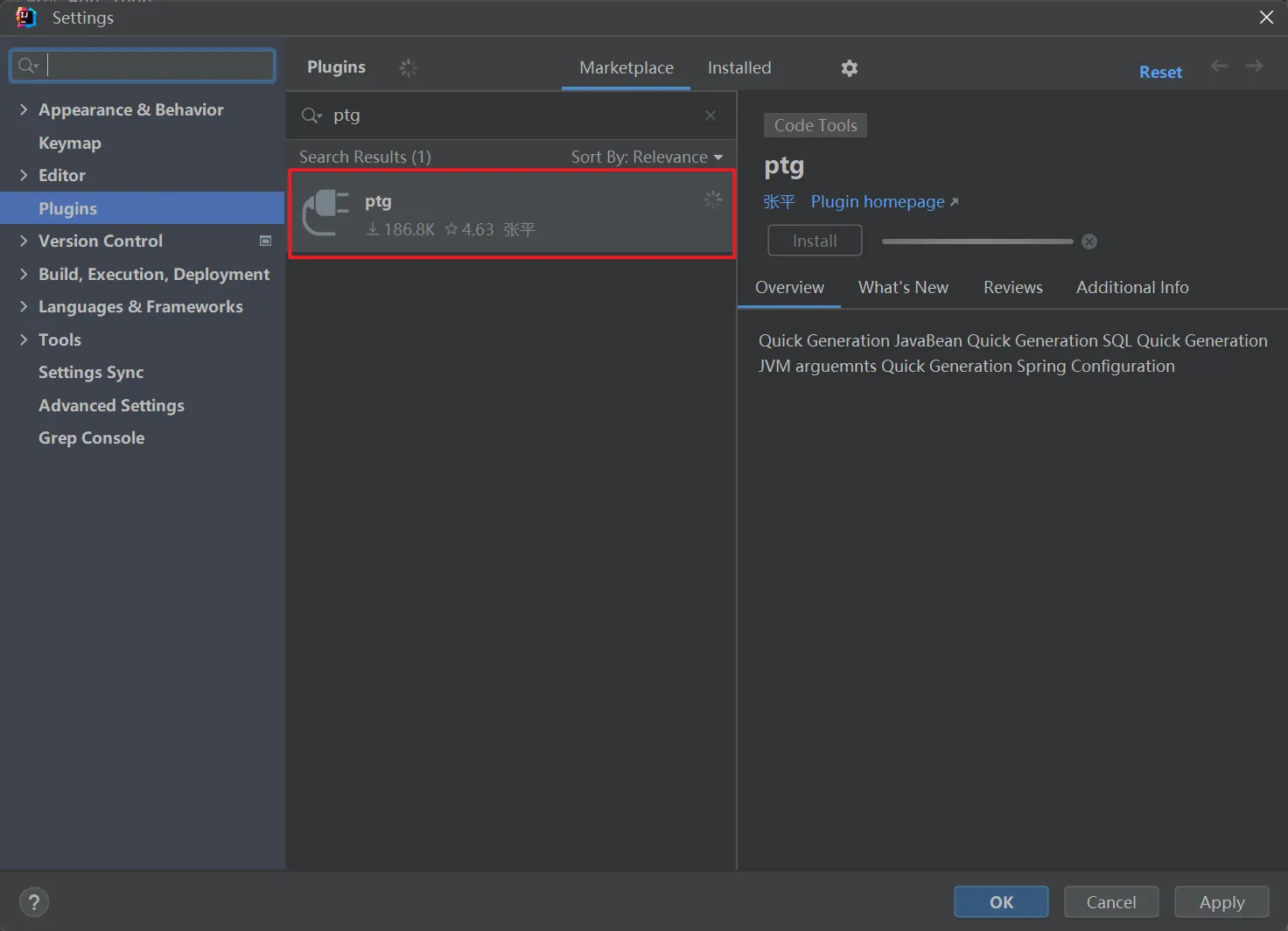This screenshot has height=931, width=1288.
Task: Open the plugins gear settings menu
Action: coord(849,68)
